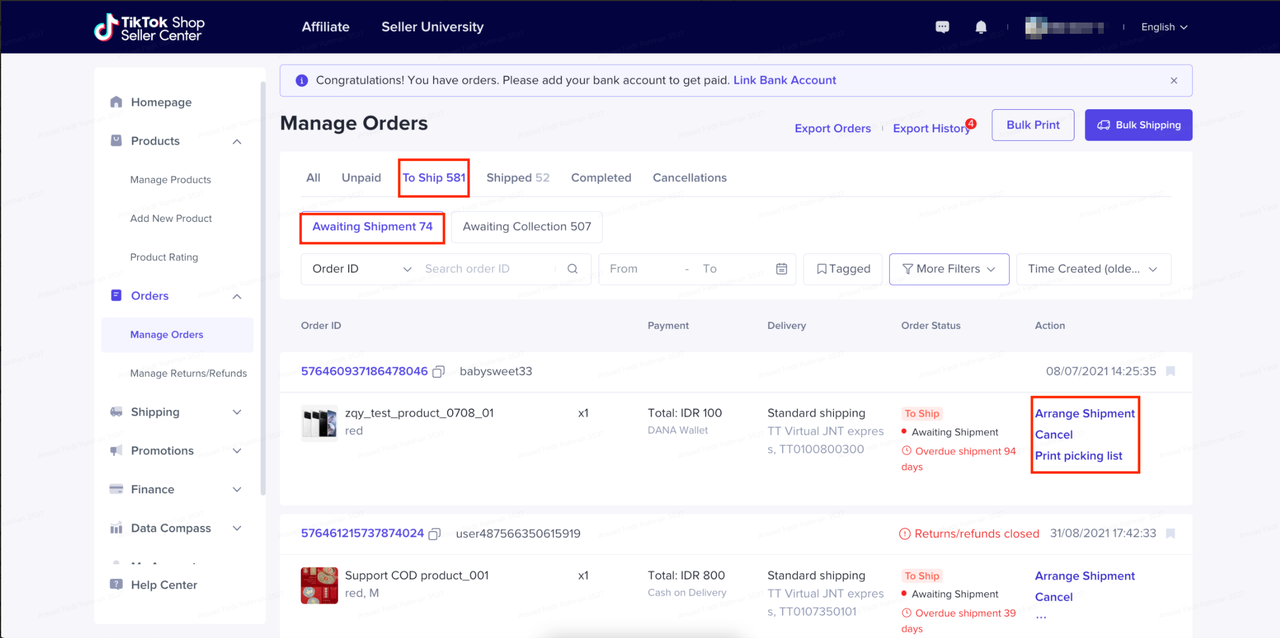Click the Bulk Shipping button
The height and width of the screenshot is (638, 1280).
coord(1138,125)
